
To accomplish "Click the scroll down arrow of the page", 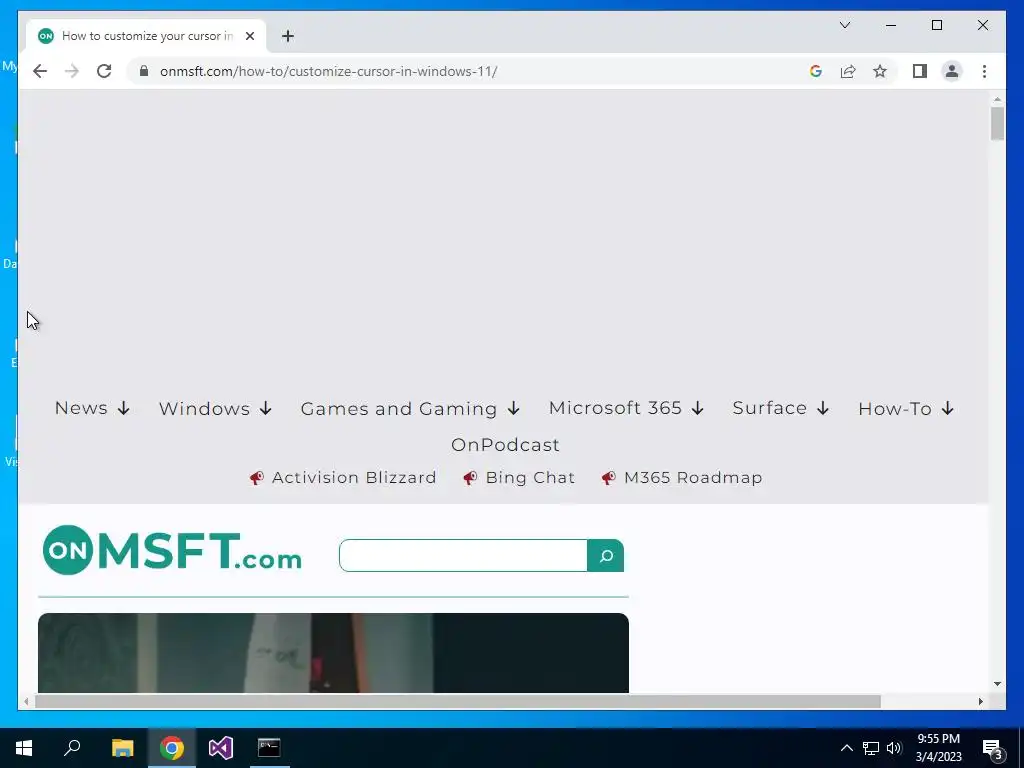I will 997,684.
